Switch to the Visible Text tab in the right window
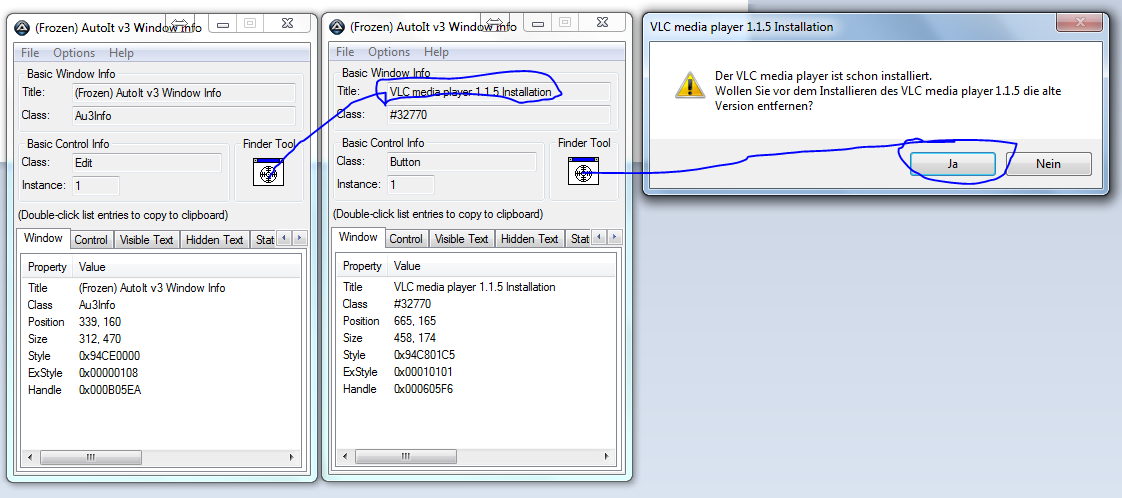The width and height of the screenshot is (1122, 498). (461, 239)
